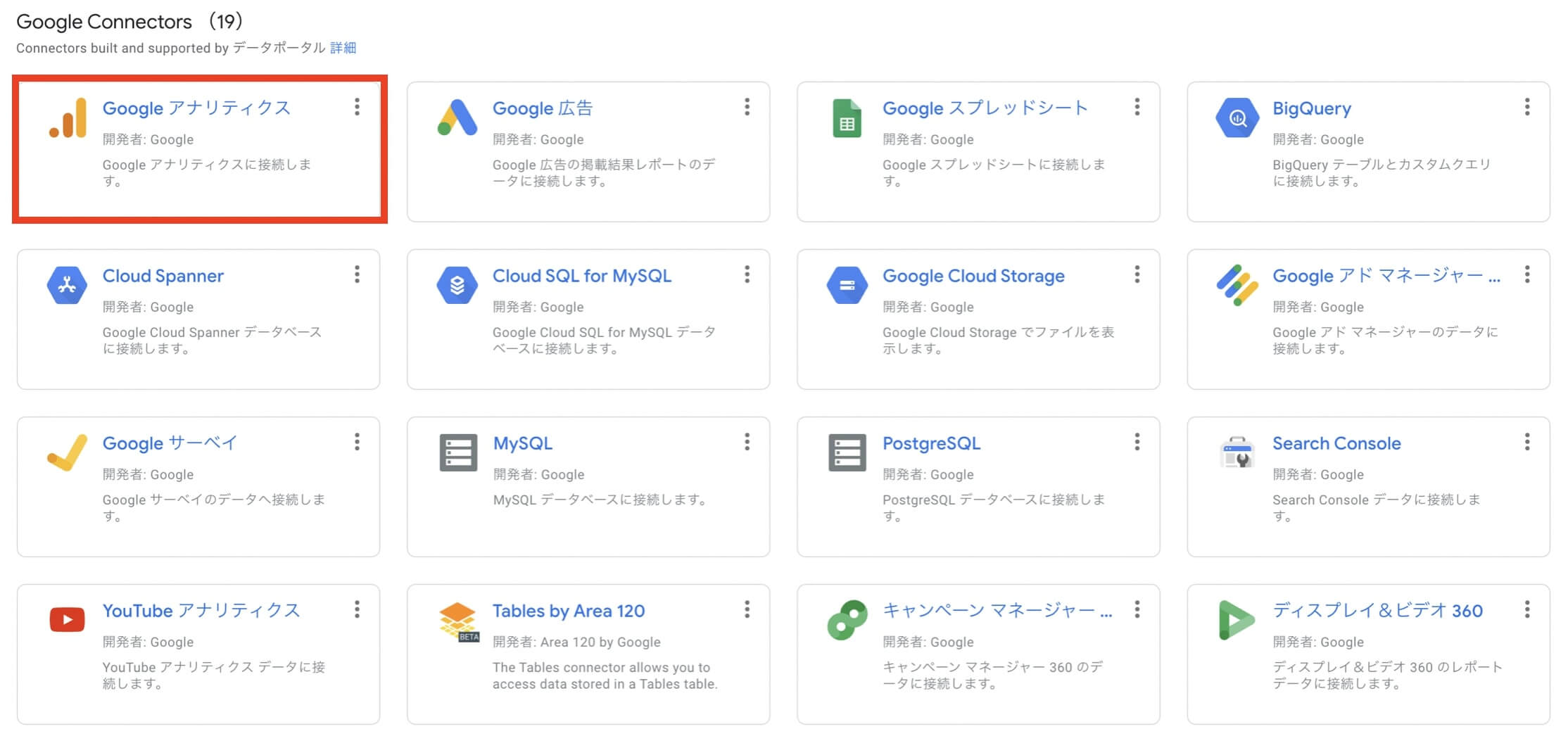Open more options for BigQuery
The width and height of the screenshot is (1568, 736).
(1527, 107)
